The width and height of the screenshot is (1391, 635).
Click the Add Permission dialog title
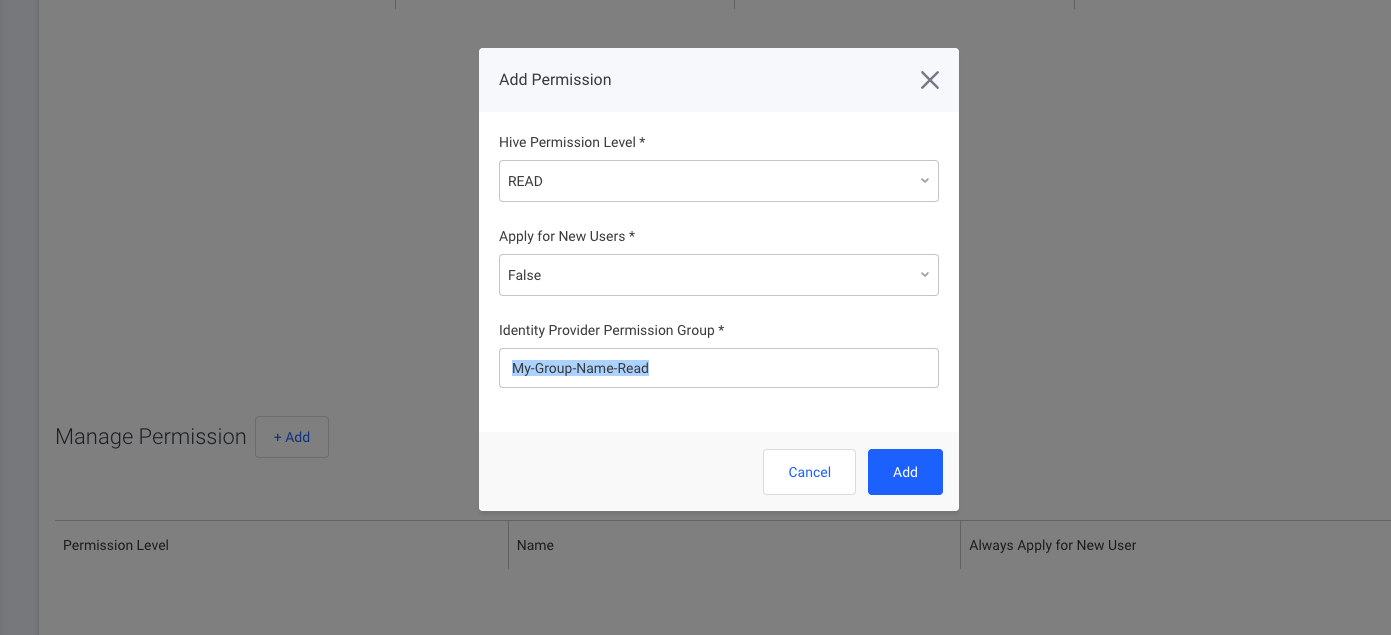click(555, 80)
